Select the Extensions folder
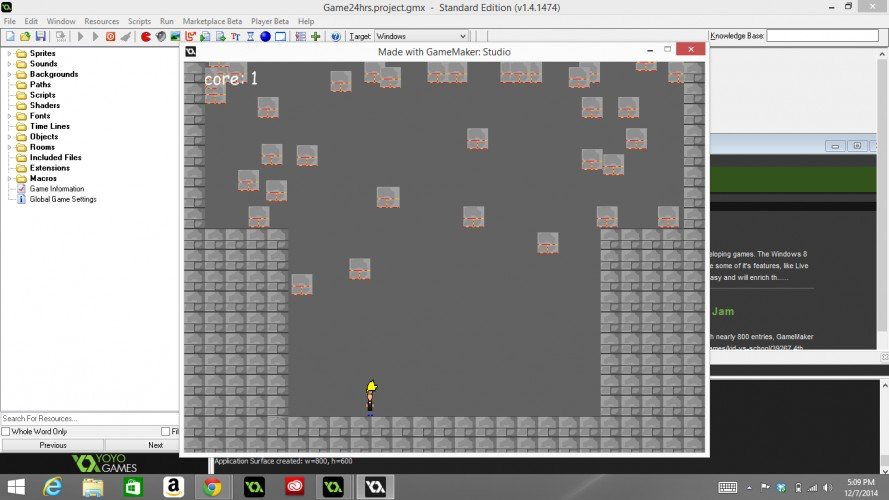The width and height of the screenshot is (889, 500). (x=50, y=168)
